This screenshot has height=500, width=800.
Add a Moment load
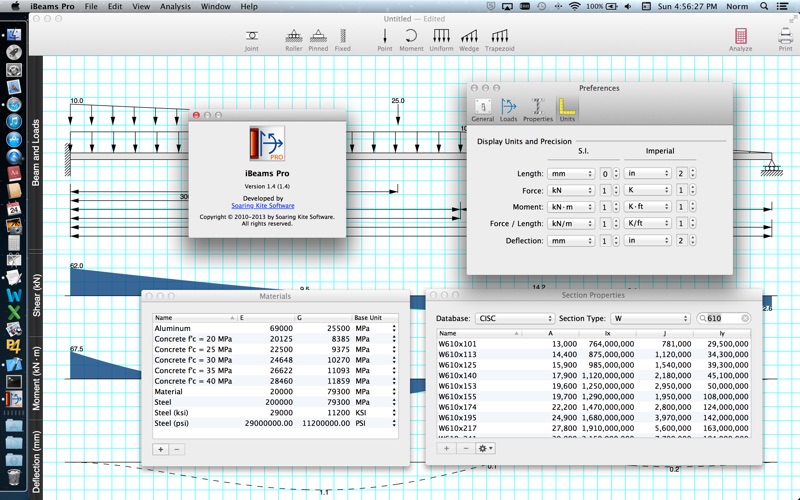tap(412, 39)
